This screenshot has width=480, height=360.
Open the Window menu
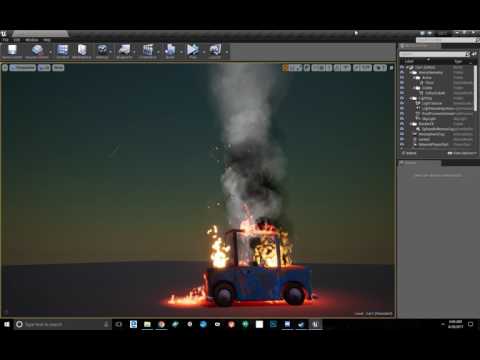[32, 40]
